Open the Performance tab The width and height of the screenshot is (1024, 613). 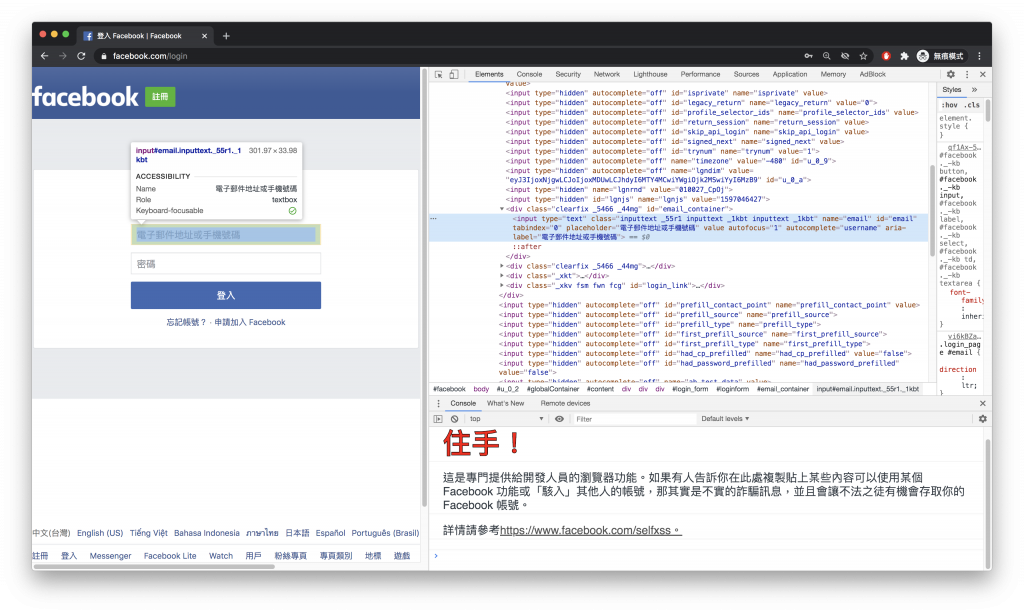[x=700, y=74]
